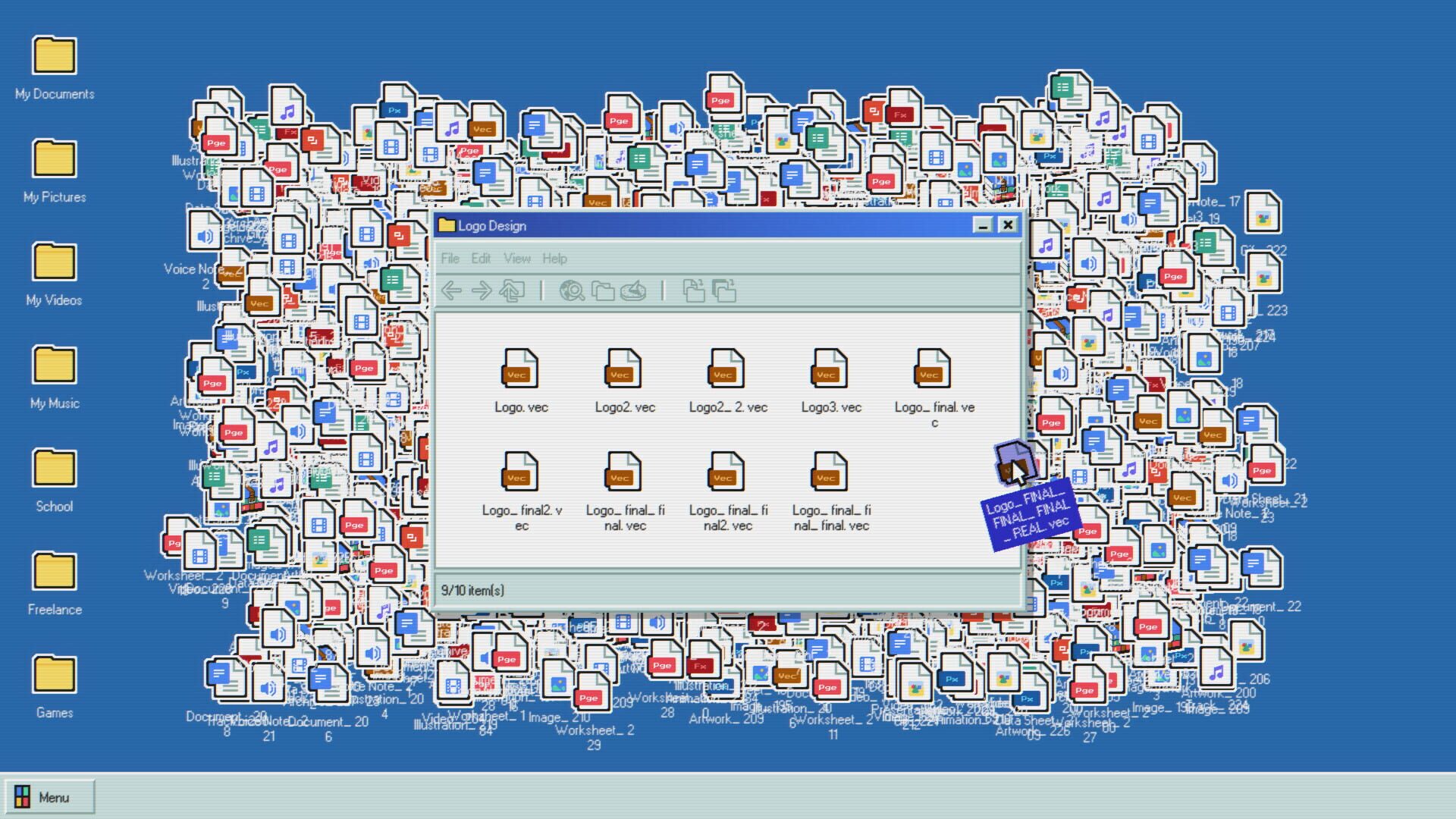1456x819 pixels.
Task: Open the View menu
Action: coord(517,259)
